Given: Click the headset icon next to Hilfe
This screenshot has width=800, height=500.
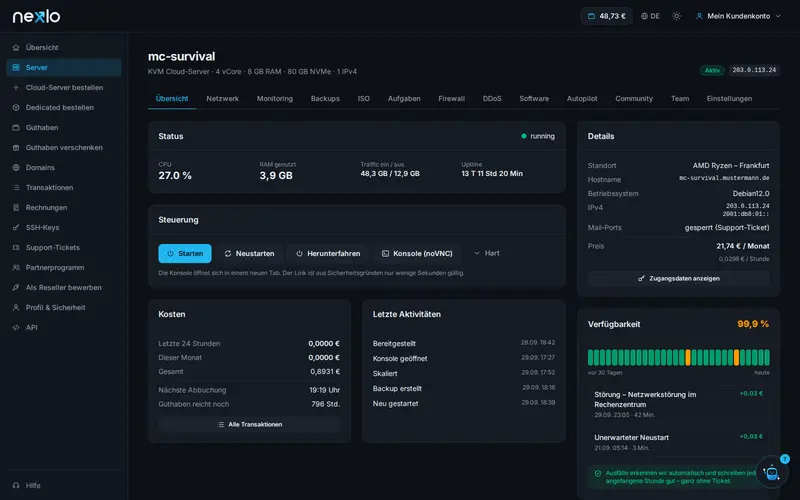Looking at the screenshot, I should click(16, 485).
